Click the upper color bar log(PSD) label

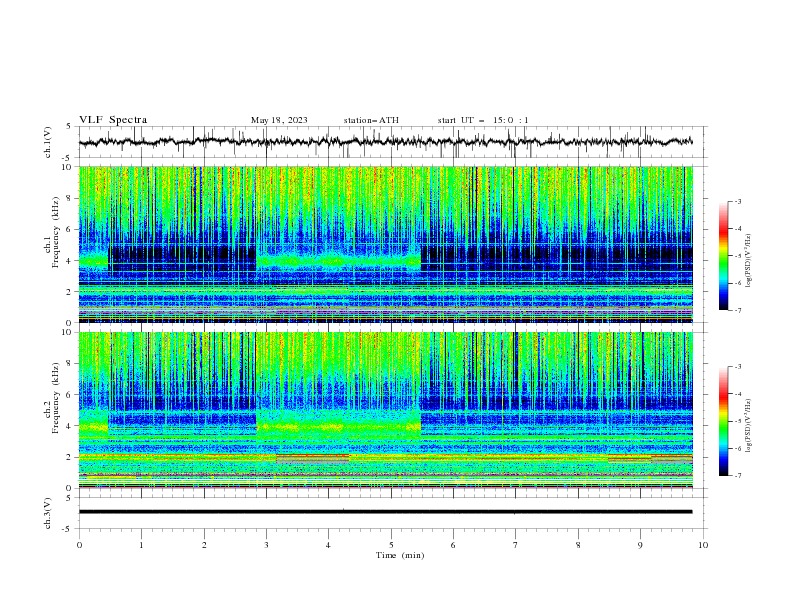click(x=749, y=260)
